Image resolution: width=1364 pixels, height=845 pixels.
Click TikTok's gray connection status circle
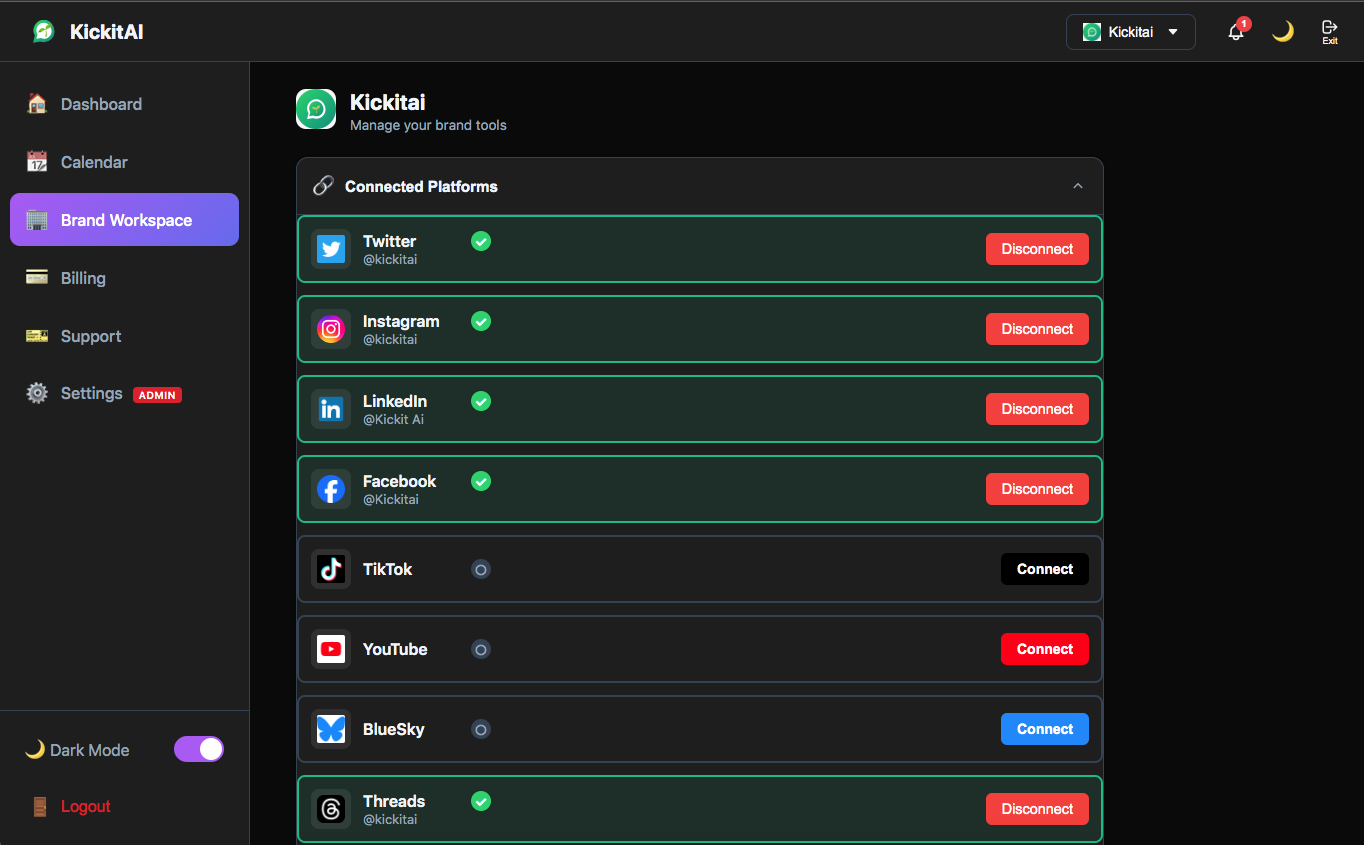click(x=481, y=569)
